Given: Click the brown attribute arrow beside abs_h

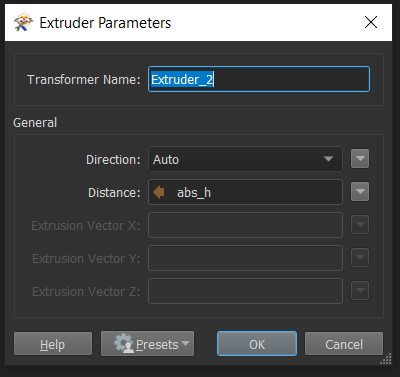Looking at the screenshot, I should [x=159, y=192].
